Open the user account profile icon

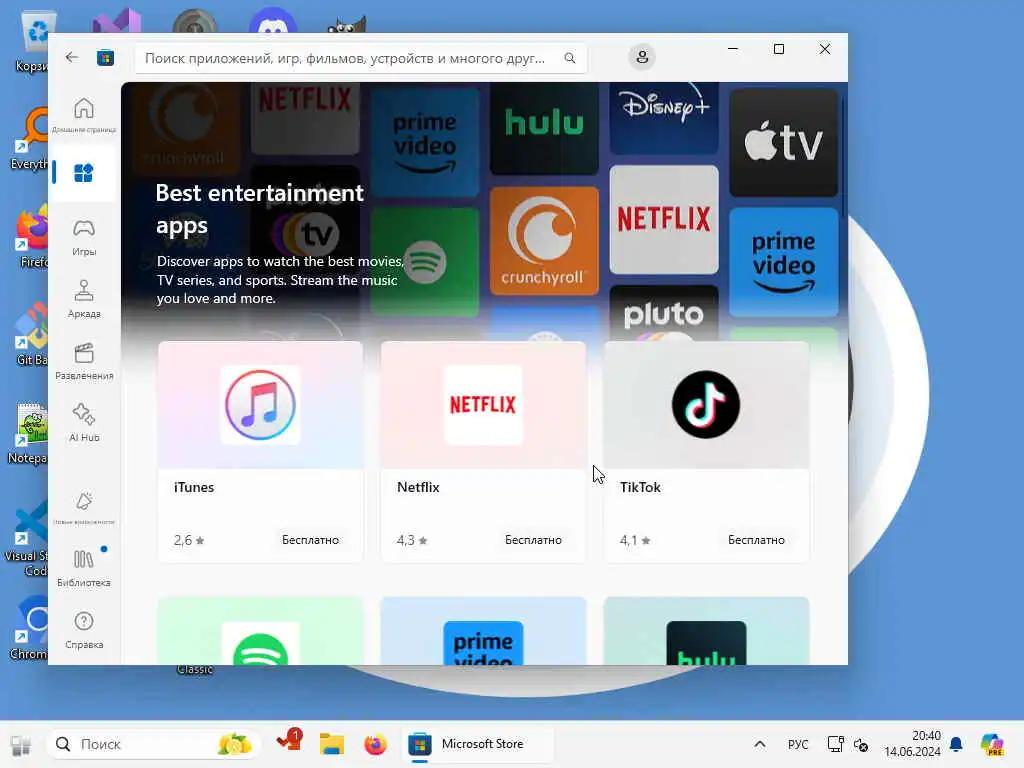pos(642,57)
